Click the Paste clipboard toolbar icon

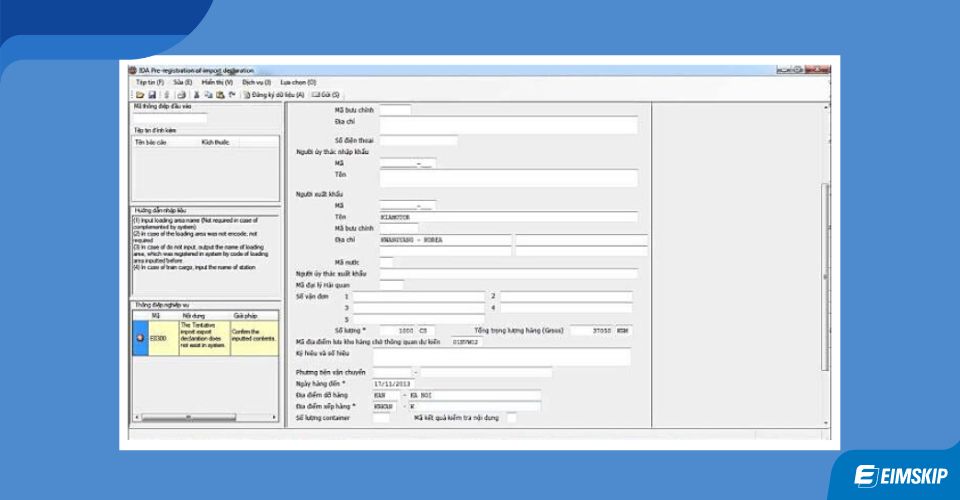pyautogui.click(x=219, y=94)
